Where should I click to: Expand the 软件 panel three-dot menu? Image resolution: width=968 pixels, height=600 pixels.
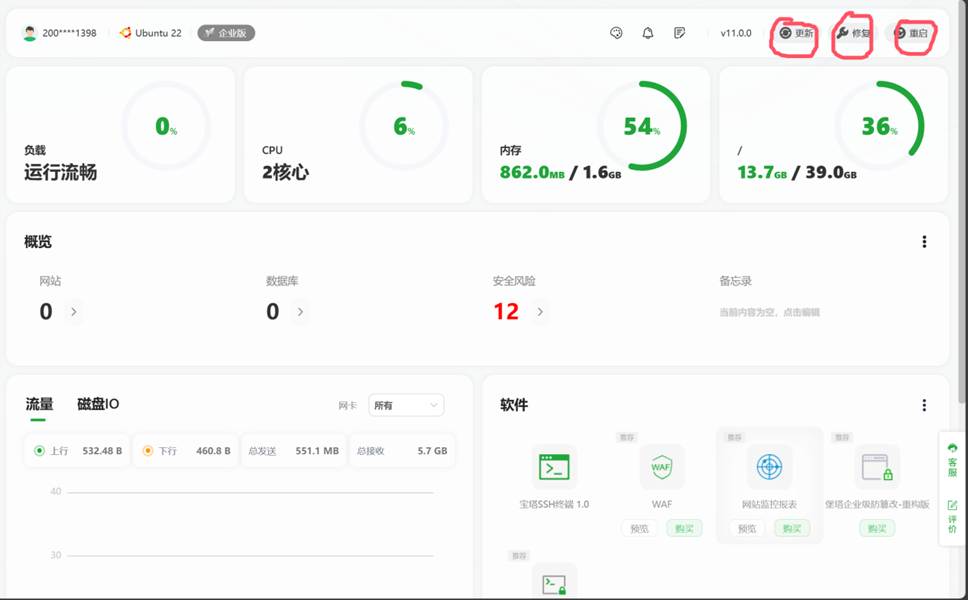(924, 405)
